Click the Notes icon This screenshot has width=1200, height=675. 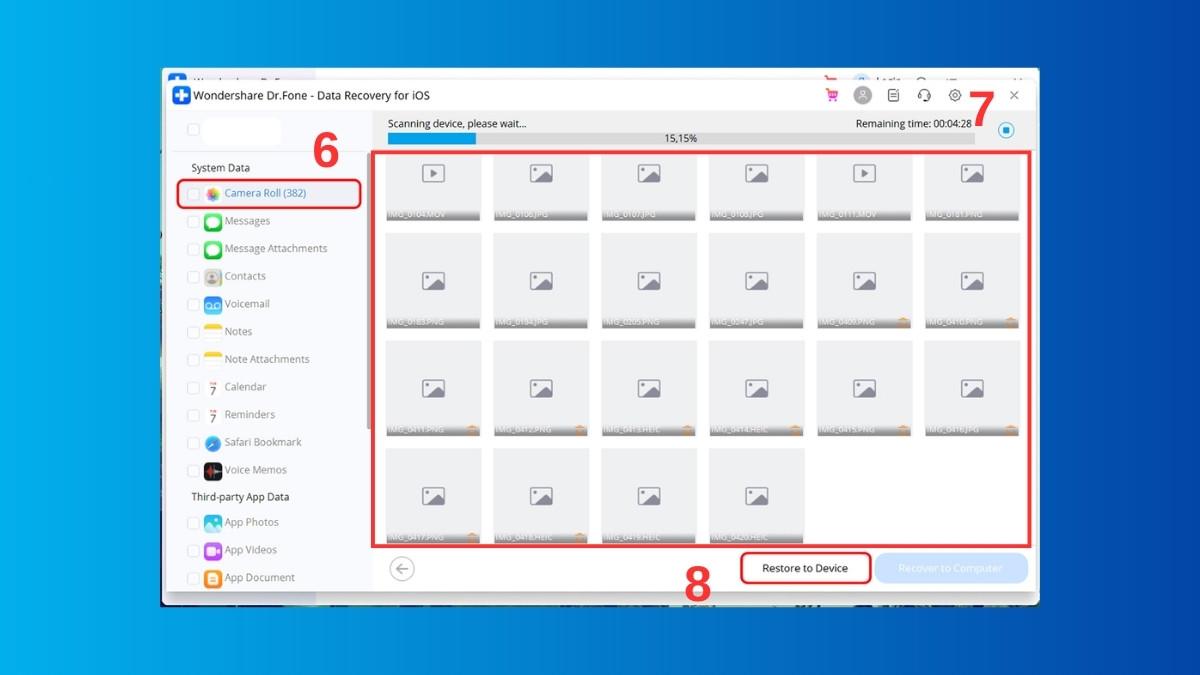tap(213, 332)
